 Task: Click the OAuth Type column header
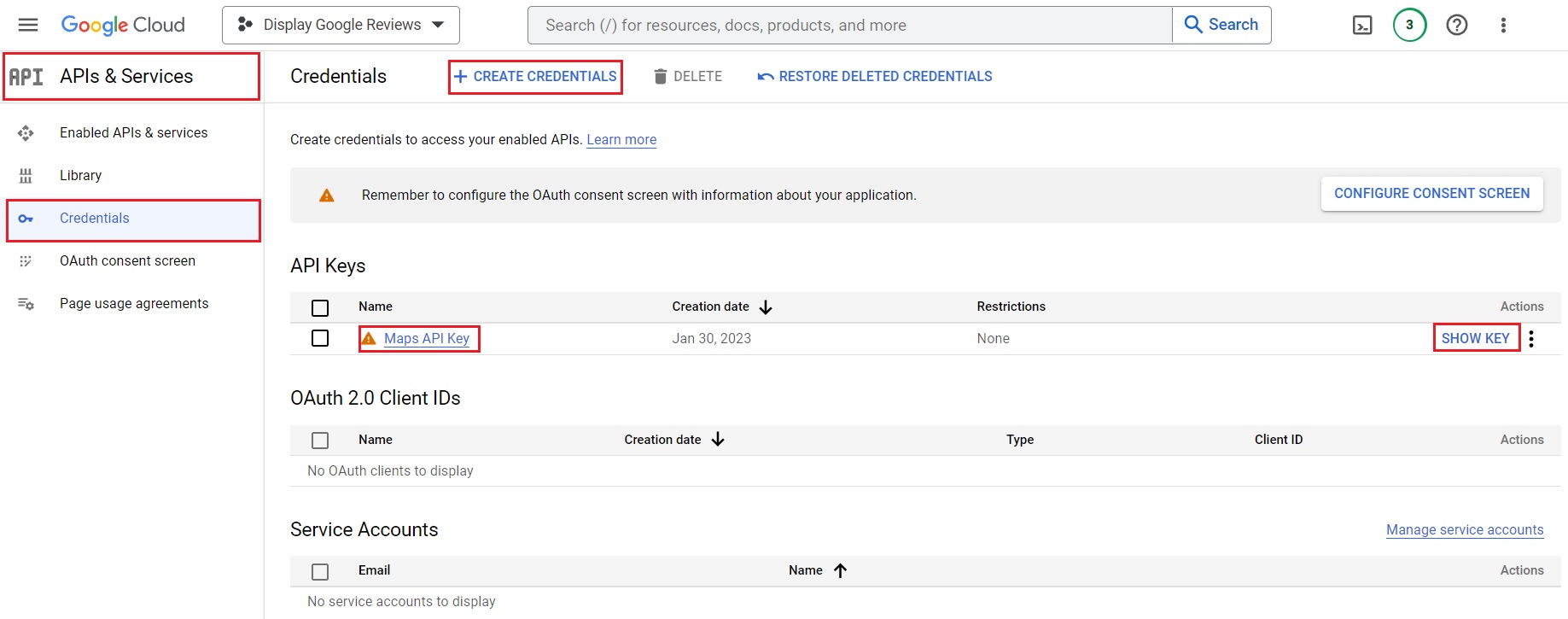[1020, 440]
